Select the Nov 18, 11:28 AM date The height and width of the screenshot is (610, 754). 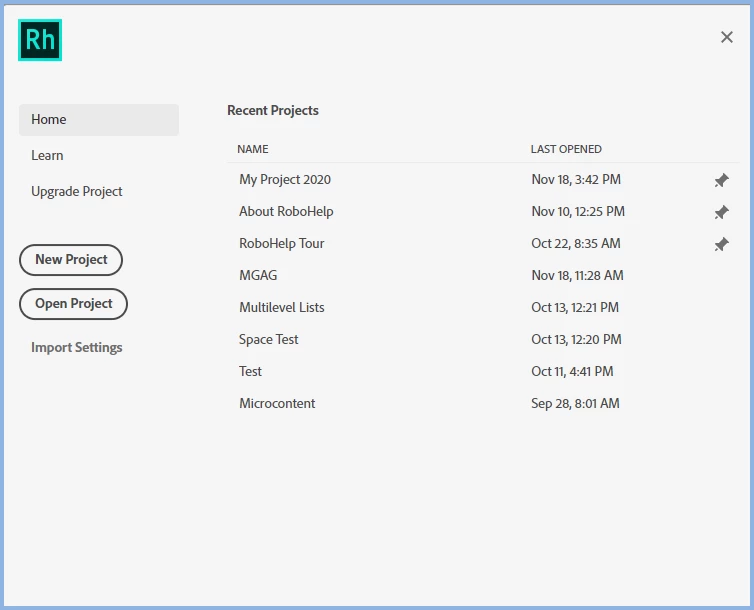point(578,275)
